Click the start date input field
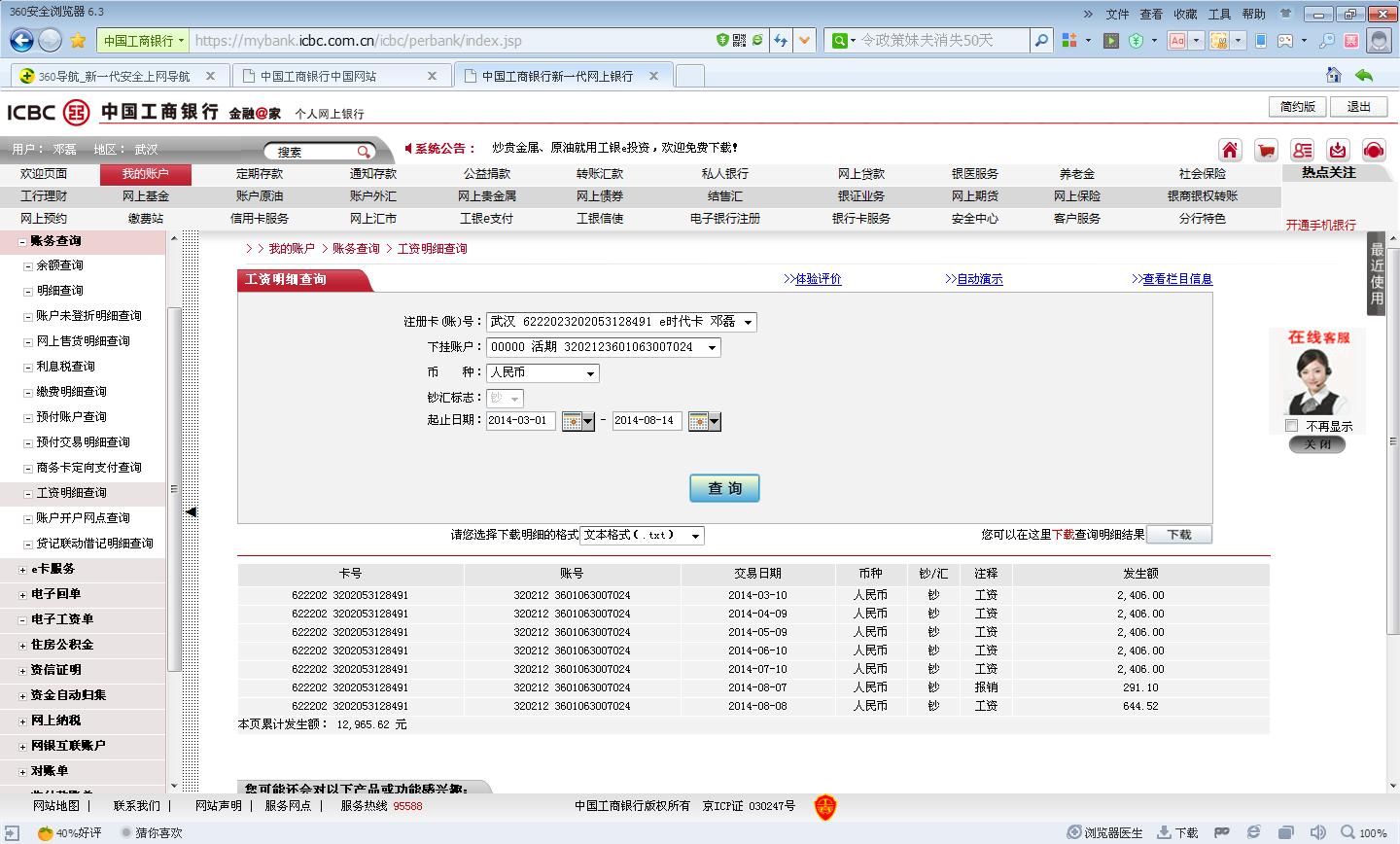Viewport: 1400px width, 844px height. click(520, 421)
